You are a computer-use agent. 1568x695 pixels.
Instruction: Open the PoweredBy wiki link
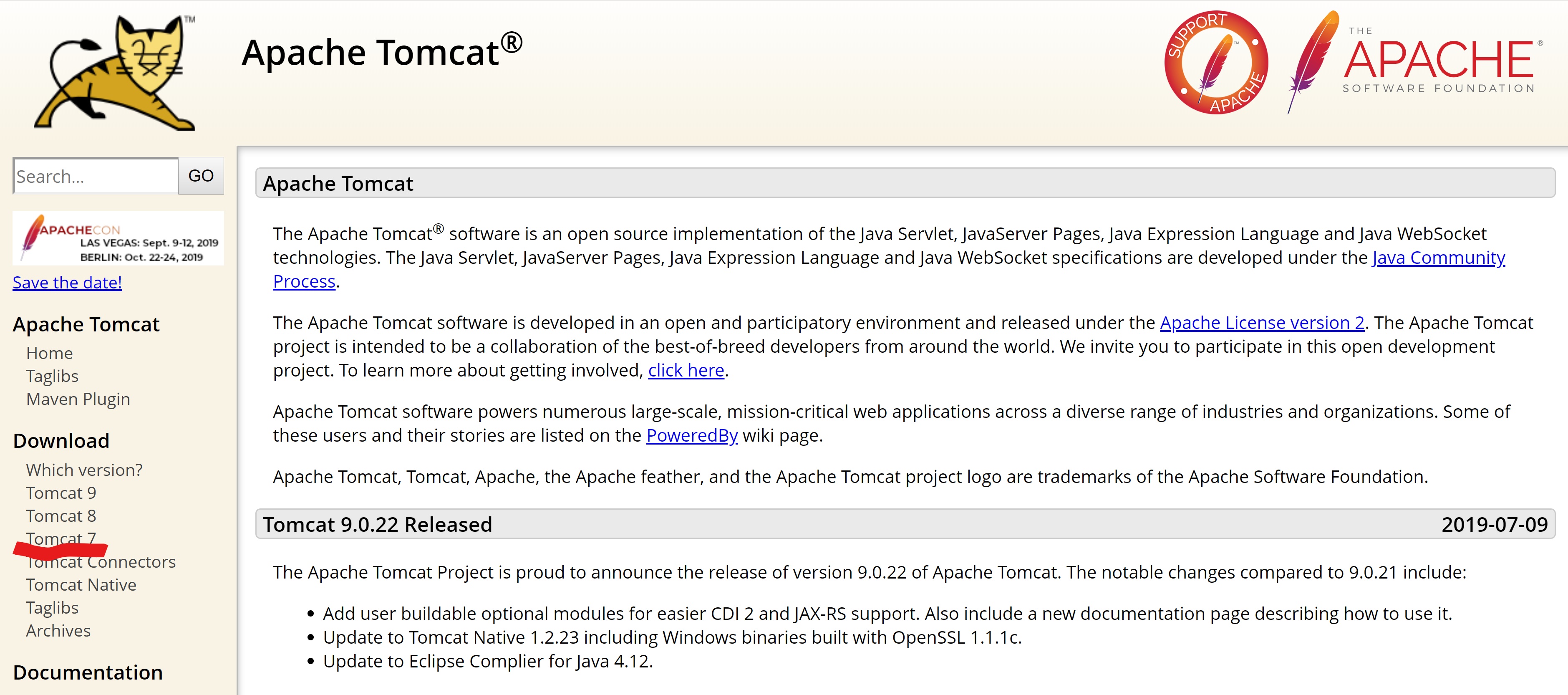click(691, 435)
